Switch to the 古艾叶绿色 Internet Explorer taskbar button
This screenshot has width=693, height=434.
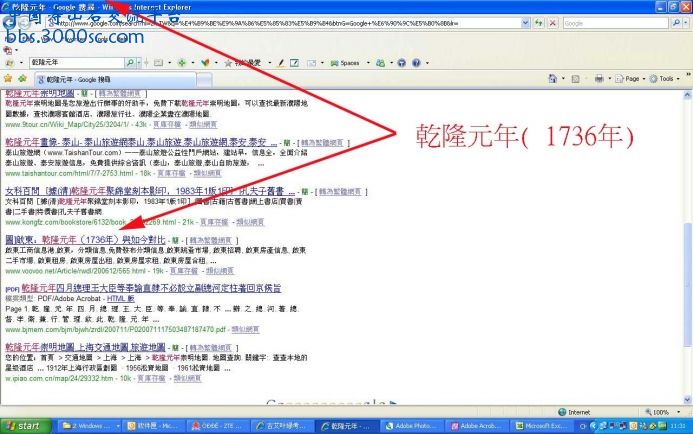coord(281,426)
